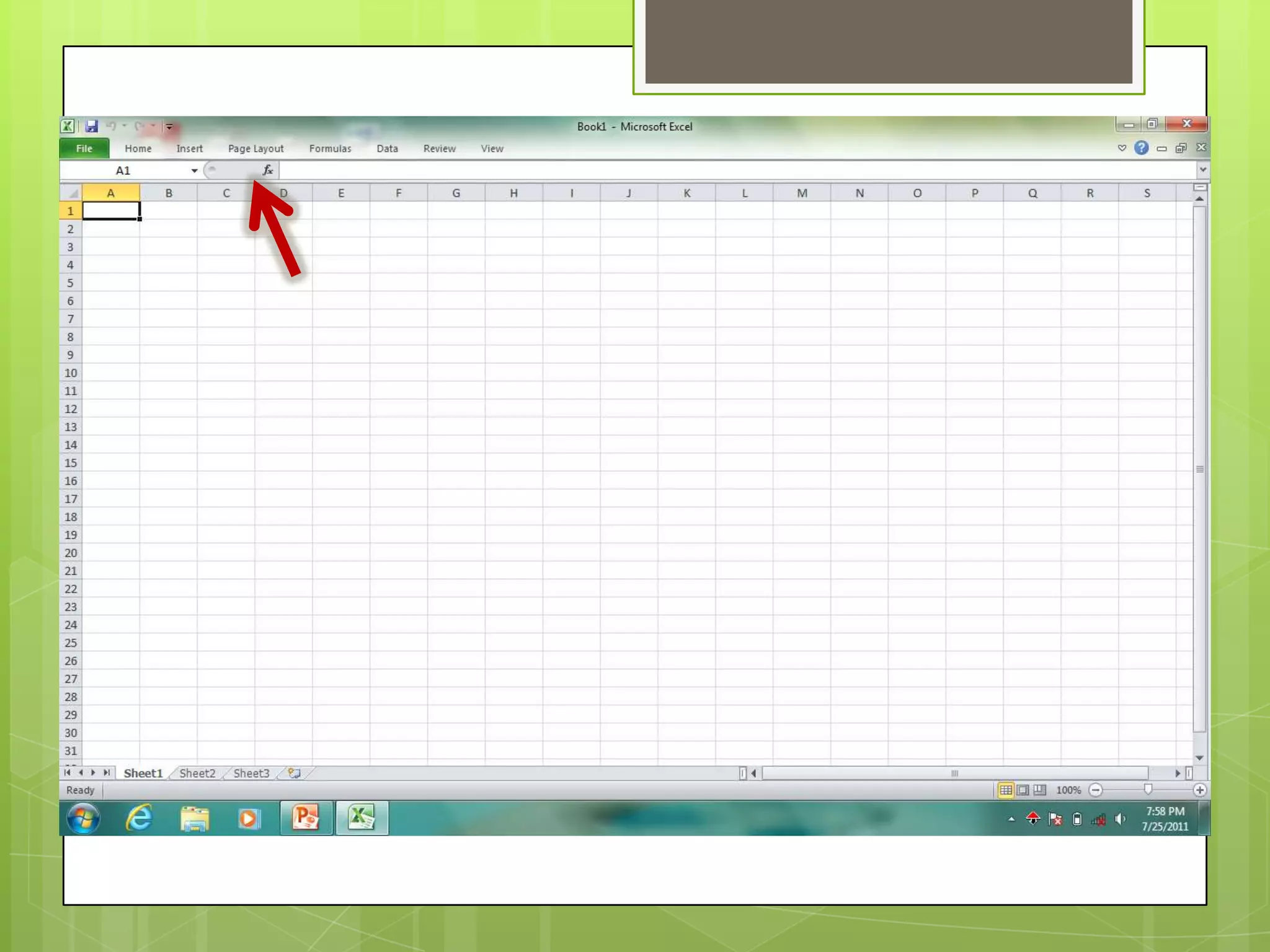Switch to Page Layout view button

1023,790
